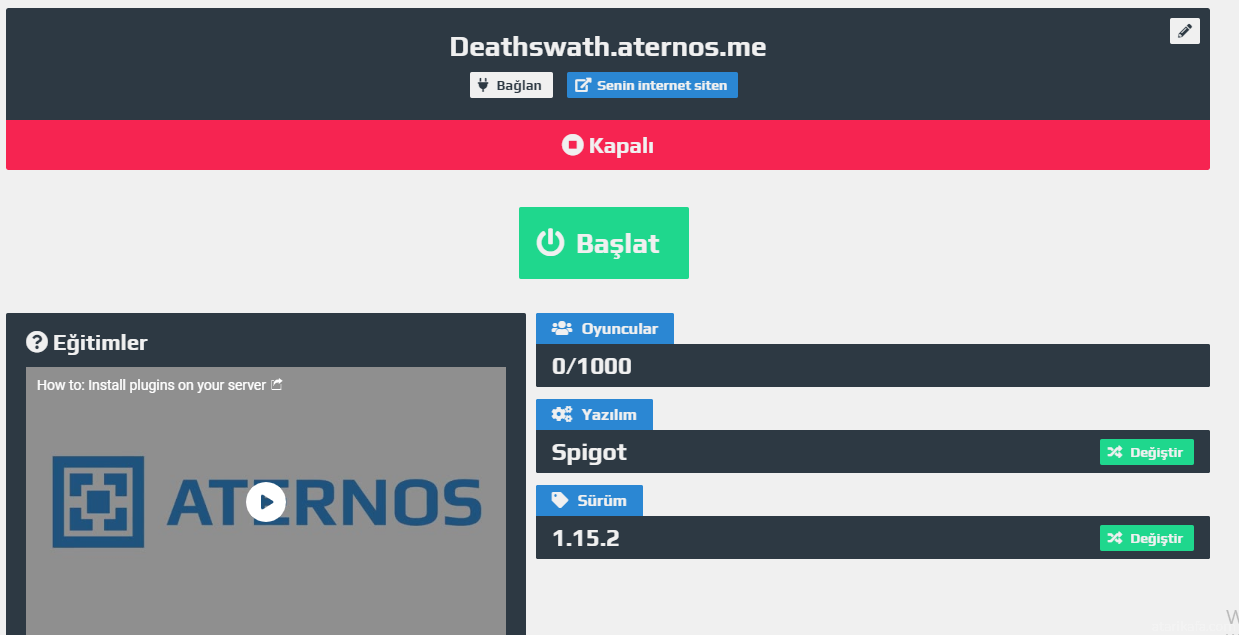The image size is (1239, 635).
Task: Open the How to: Install plugins title
Action: click(151, 385)
